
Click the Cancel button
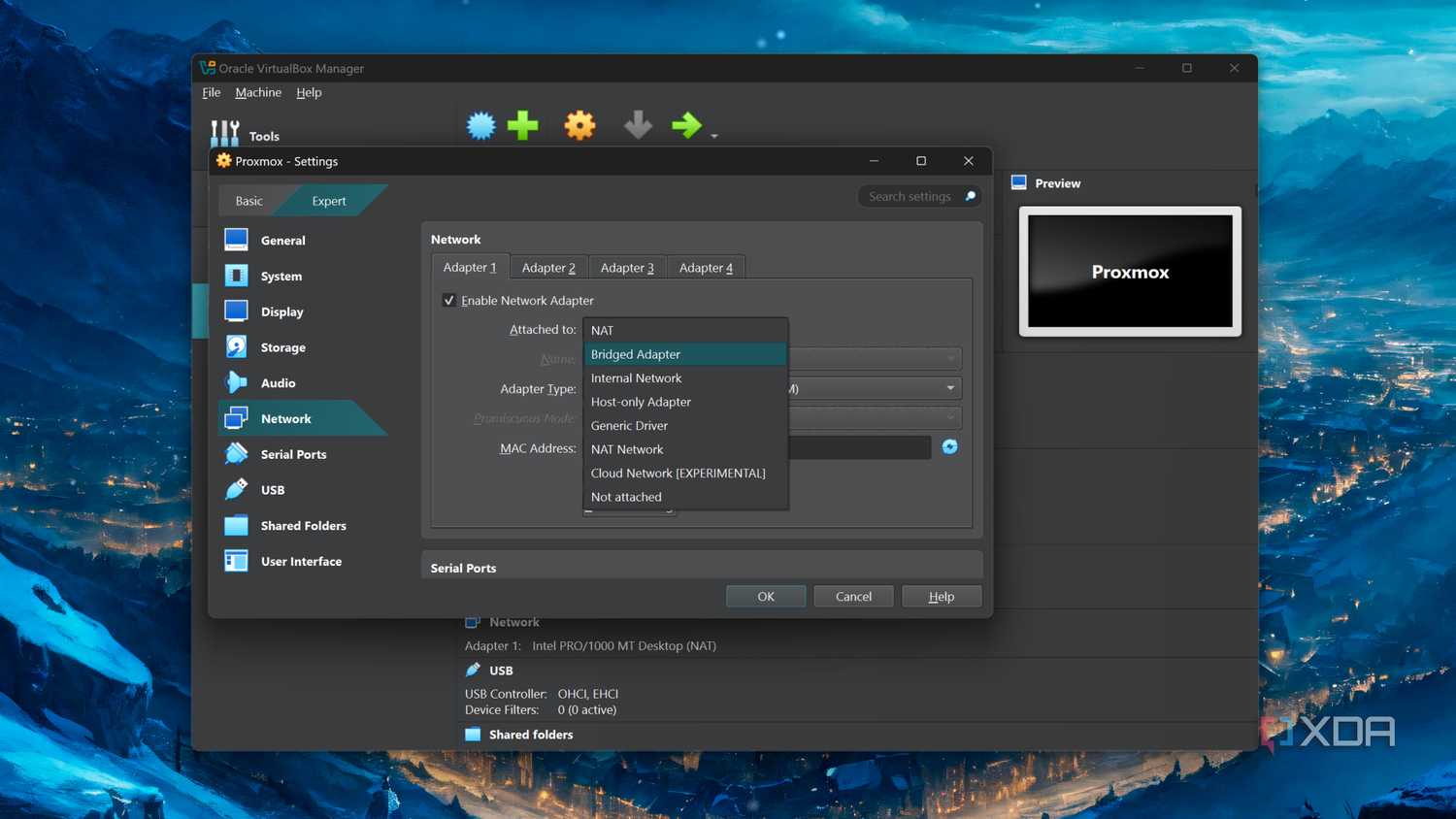[853, 596]
